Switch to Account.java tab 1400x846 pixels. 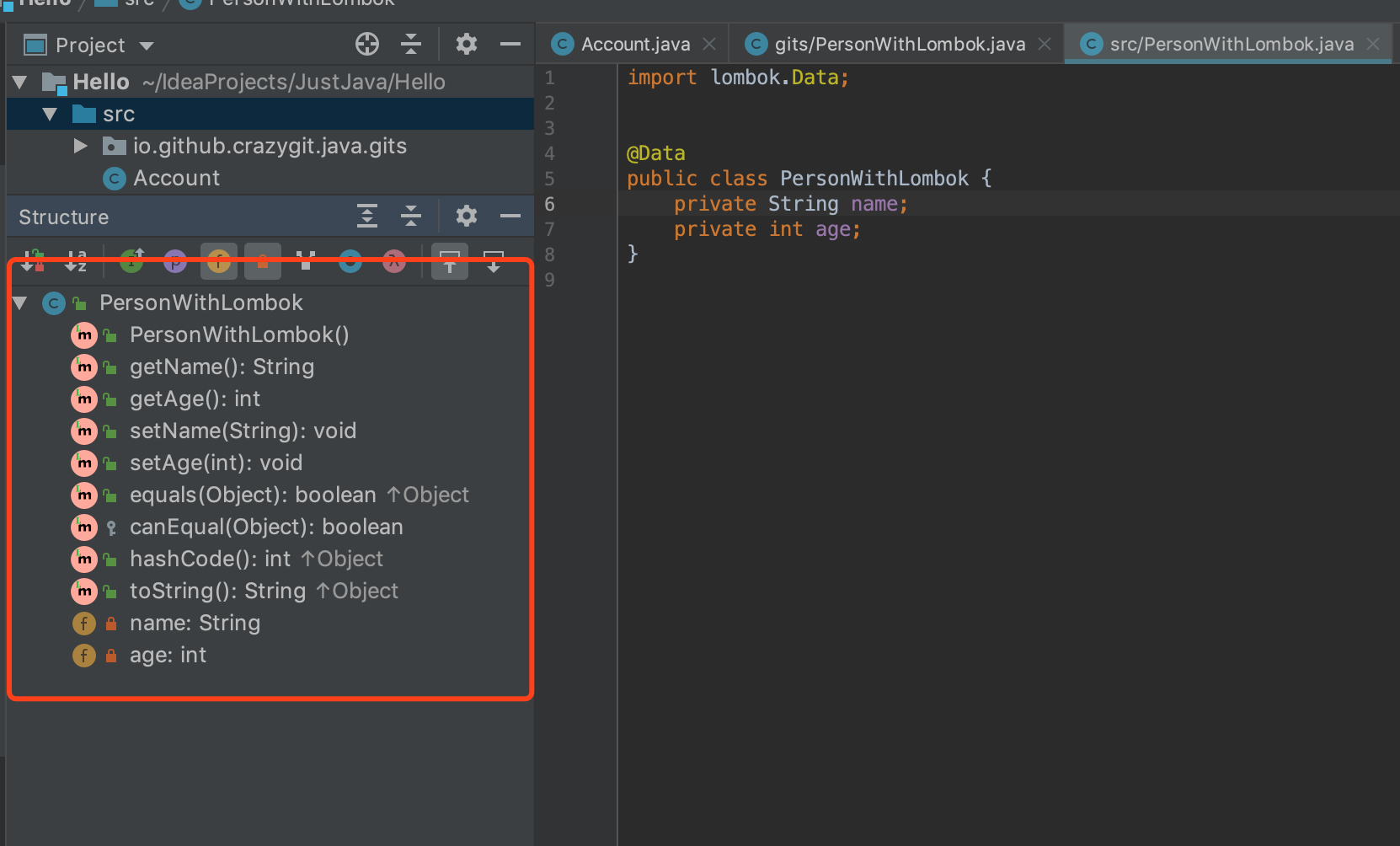(635, 44)
